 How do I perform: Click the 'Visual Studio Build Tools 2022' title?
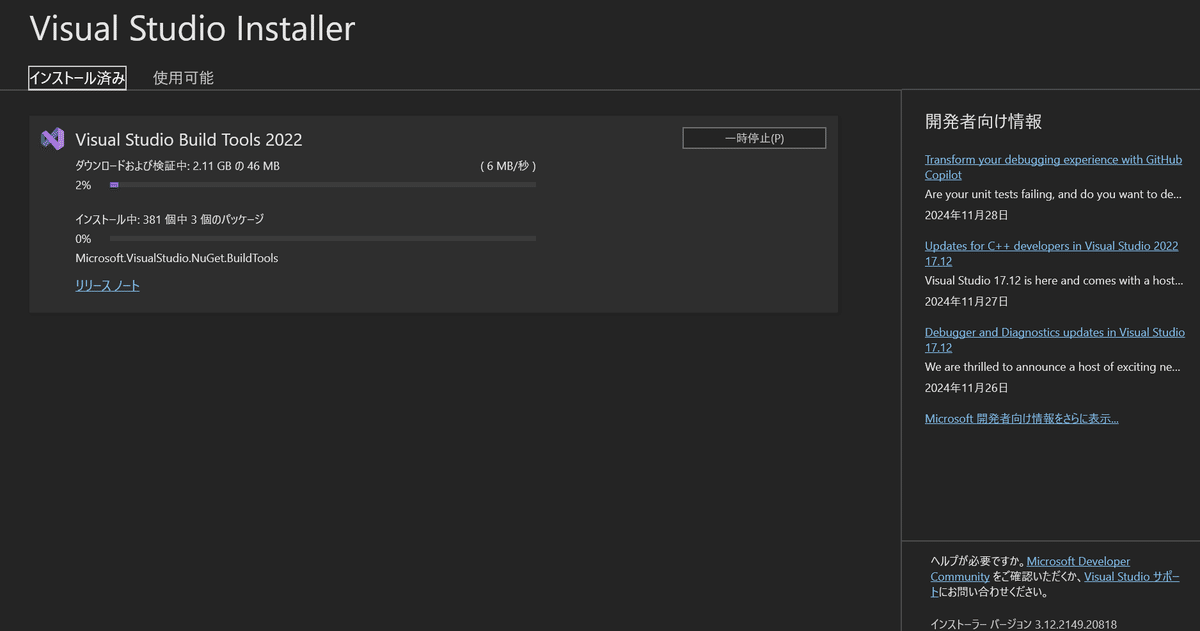pyautogui.click(x=189, y=140)
